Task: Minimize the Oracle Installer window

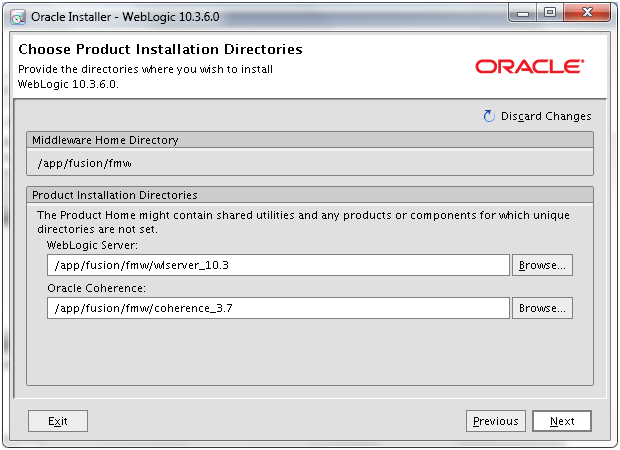Action: click(523, 14)
